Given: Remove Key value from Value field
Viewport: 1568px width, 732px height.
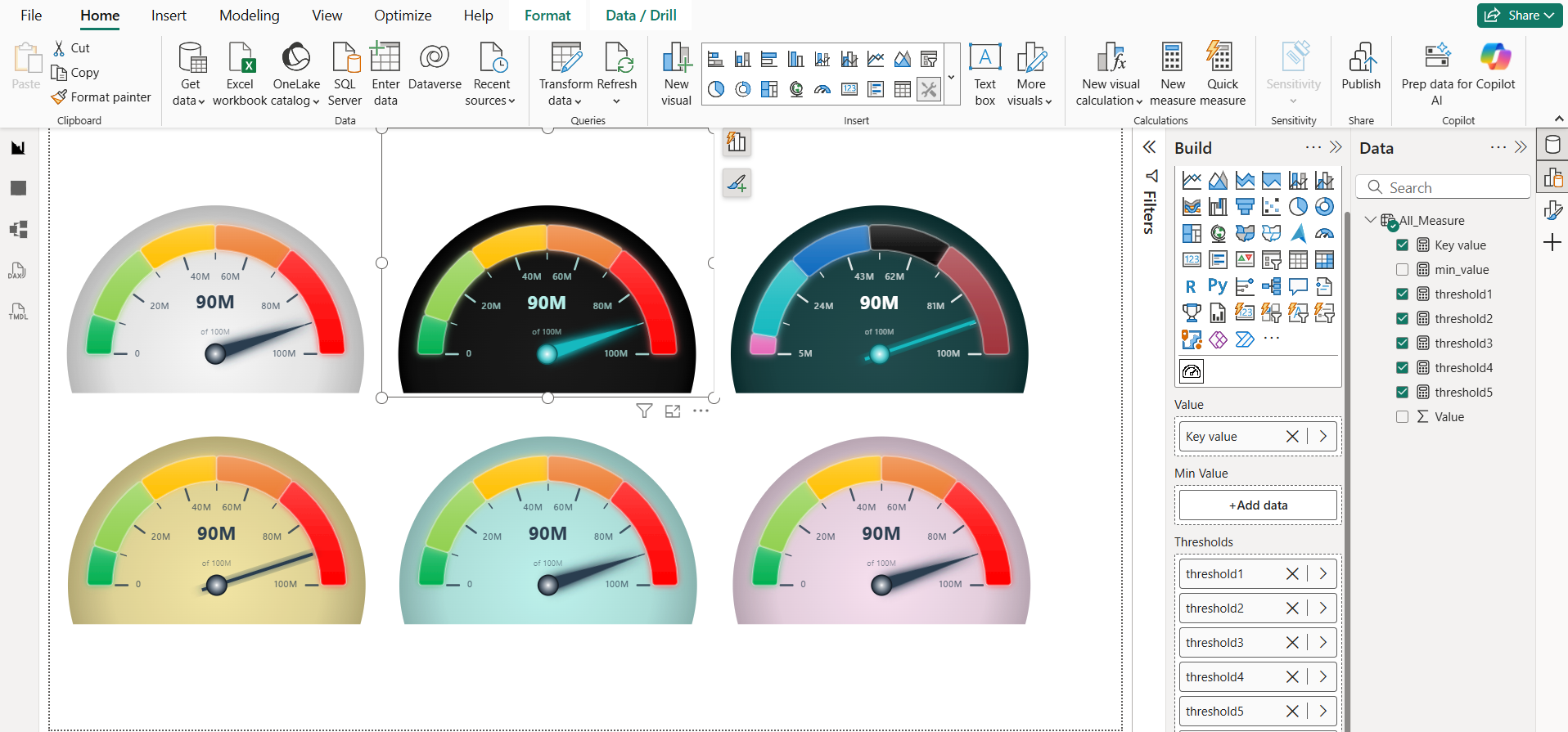Looking at the screenshot, I should pos(1291,437).
